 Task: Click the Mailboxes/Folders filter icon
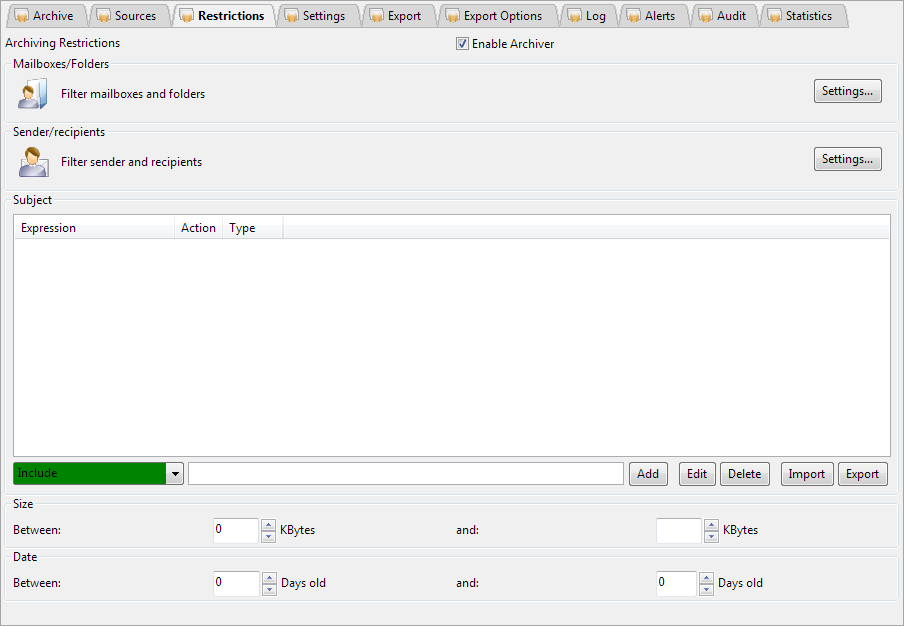coord(33,94)
